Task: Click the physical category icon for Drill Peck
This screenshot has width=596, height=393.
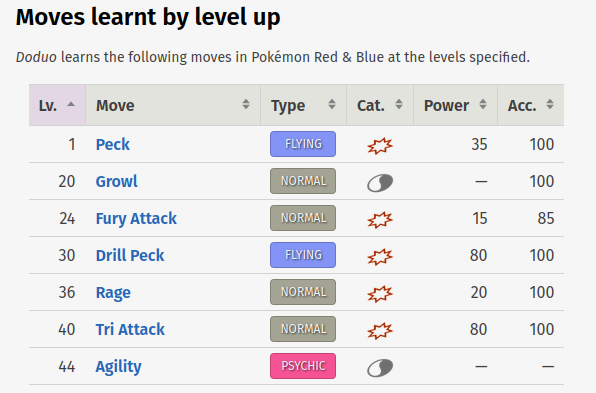Action: point(380,256)
